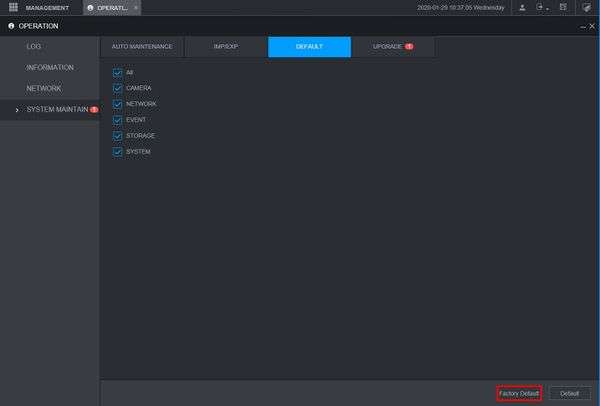Uncheck the Storage checkbox
Screen dimensions: 600x406
click(117, 136)
